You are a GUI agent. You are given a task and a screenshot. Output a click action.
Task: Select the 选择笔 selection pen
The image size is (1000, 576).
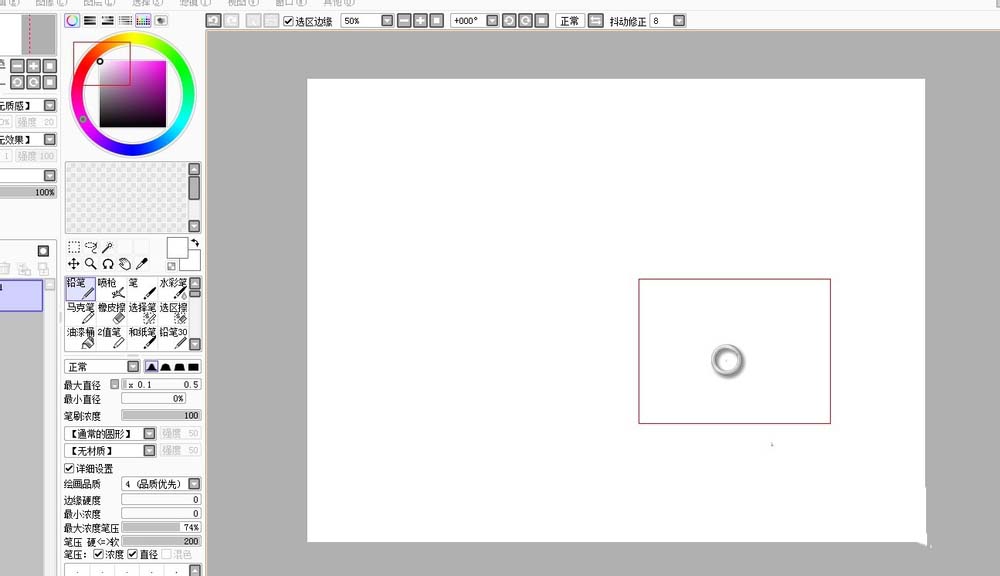(x=142, y=313)
